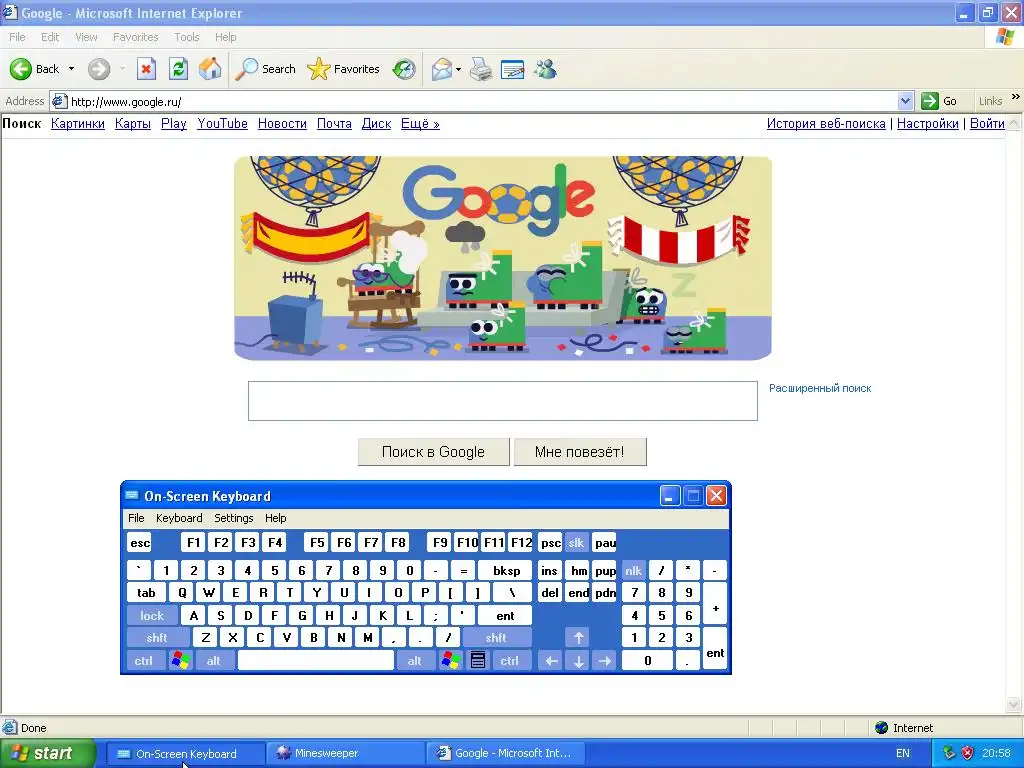Click the Мне повезёт! button

(580, 452)
